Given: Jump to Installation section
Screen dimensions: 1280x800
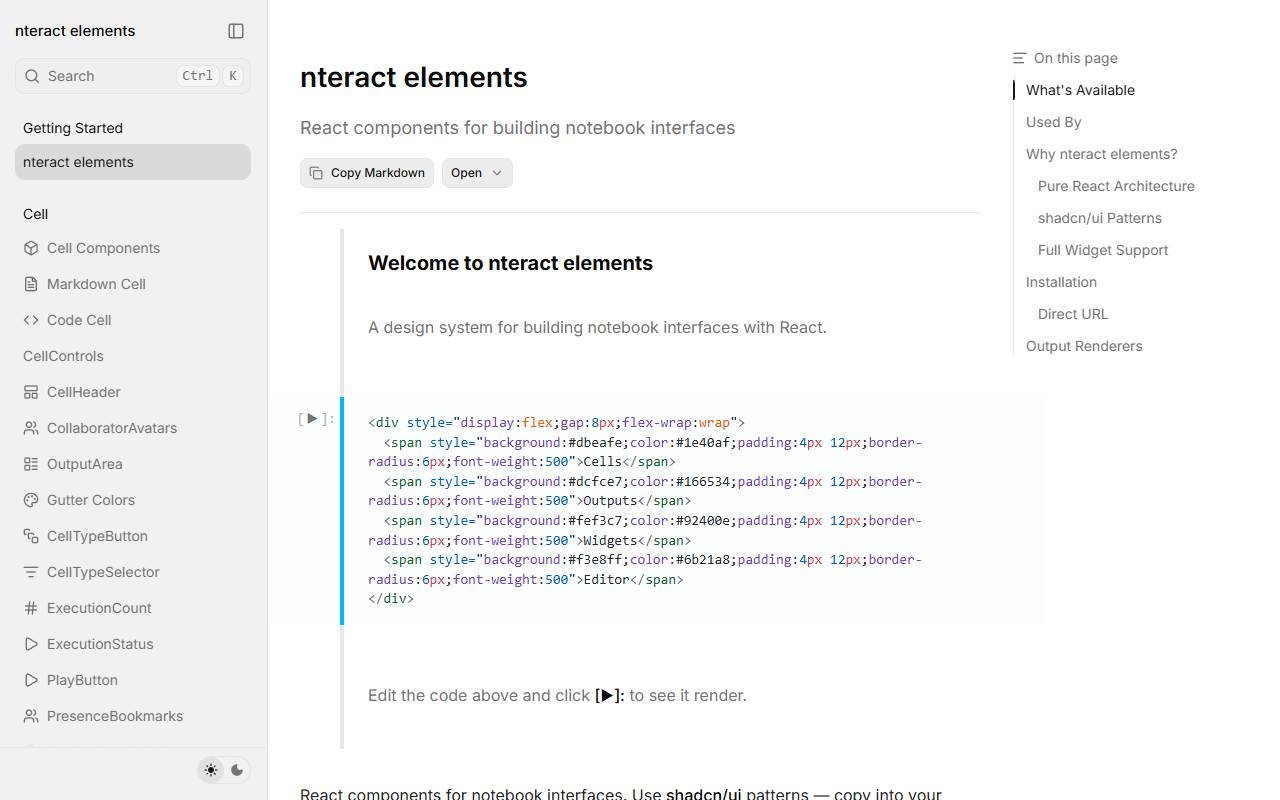Looking at the screenshot, I should 1061,282.
